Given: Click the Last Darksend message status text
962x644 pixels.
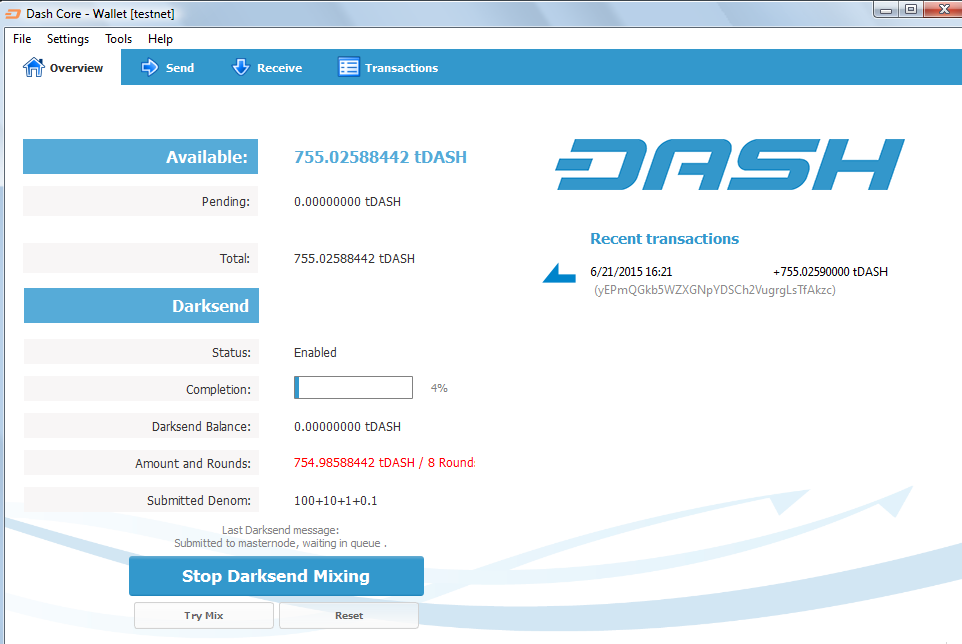Looking at the screenshot, I should click(280, 537).
